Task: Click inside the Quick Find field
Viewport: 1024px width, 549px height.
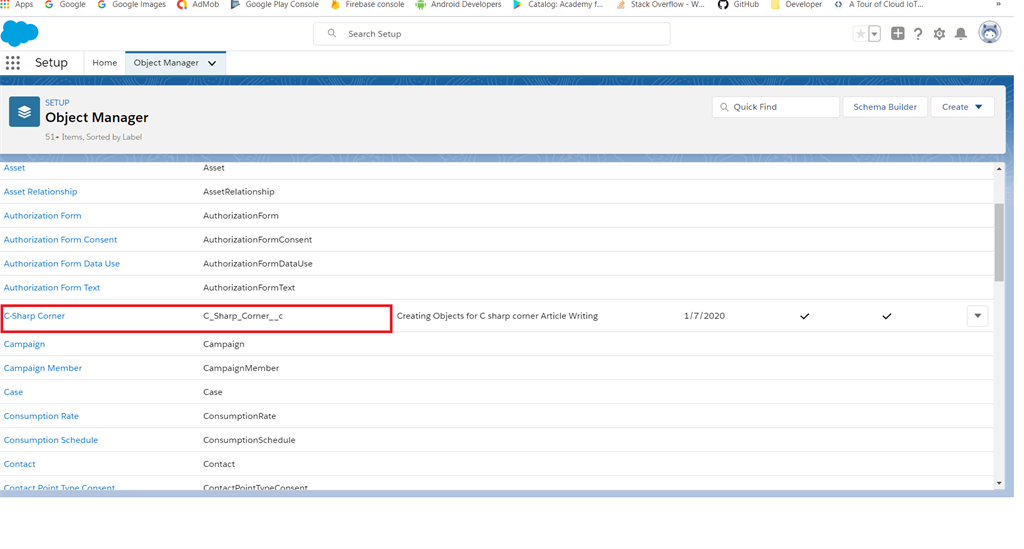Action: 775,107
